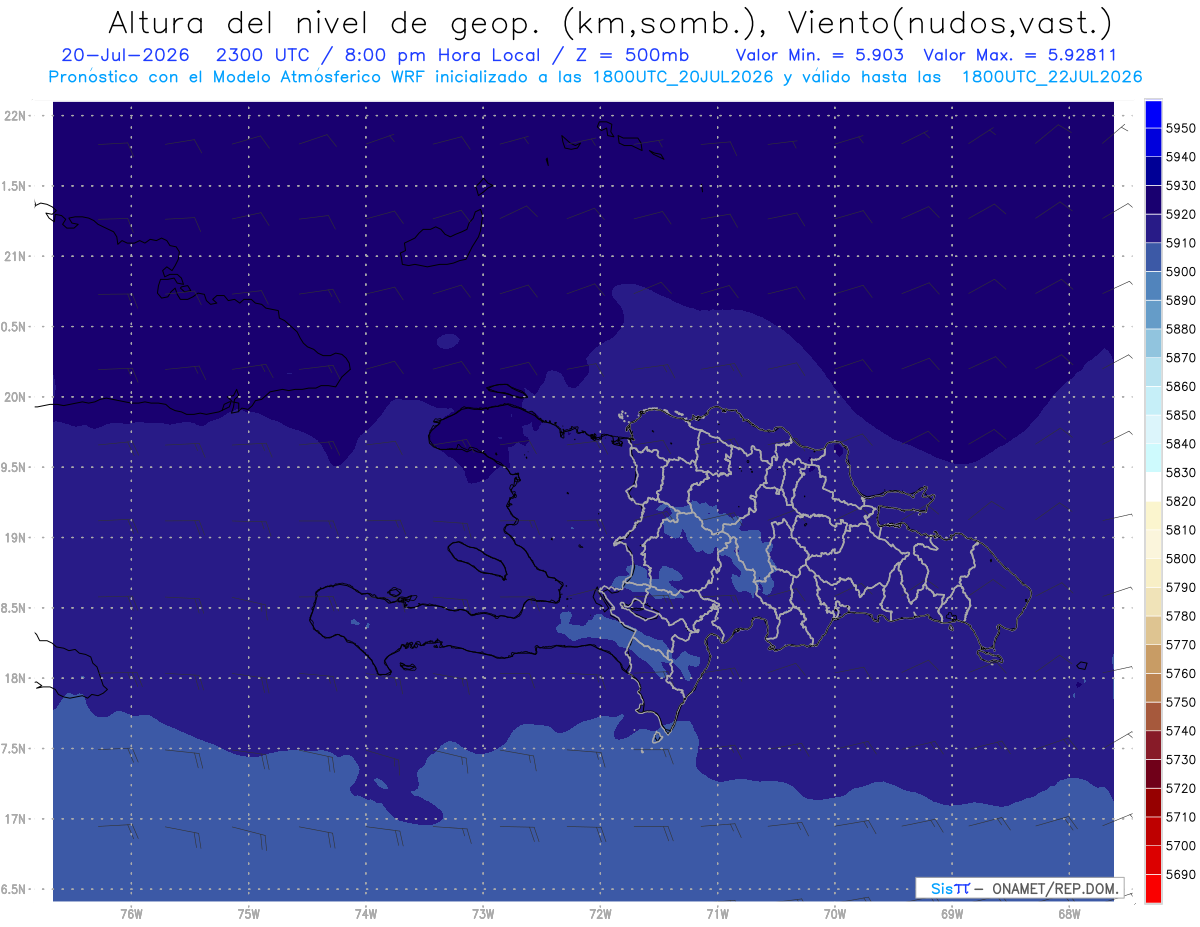Click the color bar segment between 5920 and 5930
1200x927 pixels.
(1152, 200)
